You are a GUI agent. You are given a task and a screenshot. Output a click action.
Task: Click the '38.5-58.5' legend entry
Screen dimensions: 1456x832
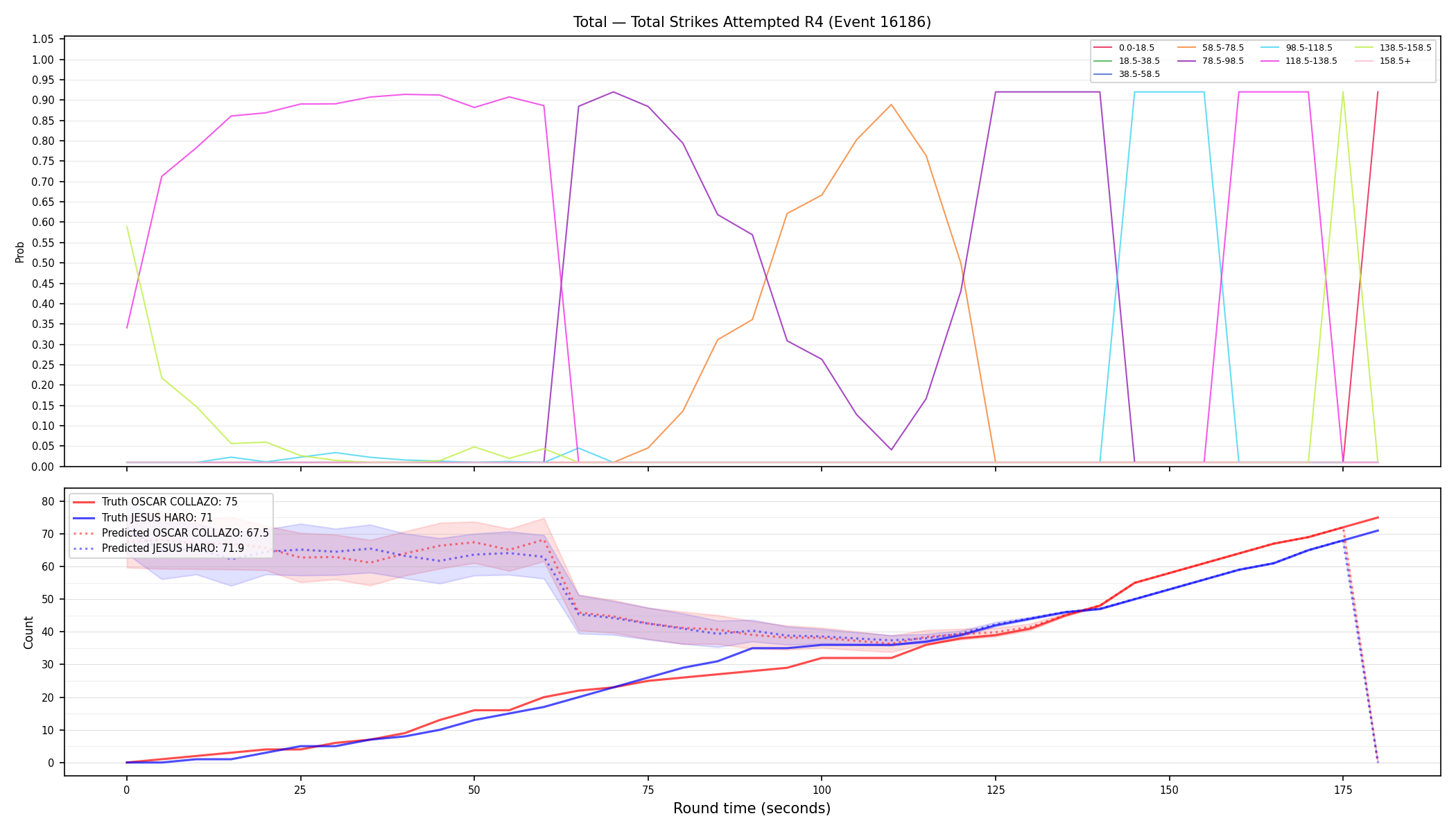(x=1127, y=74)
